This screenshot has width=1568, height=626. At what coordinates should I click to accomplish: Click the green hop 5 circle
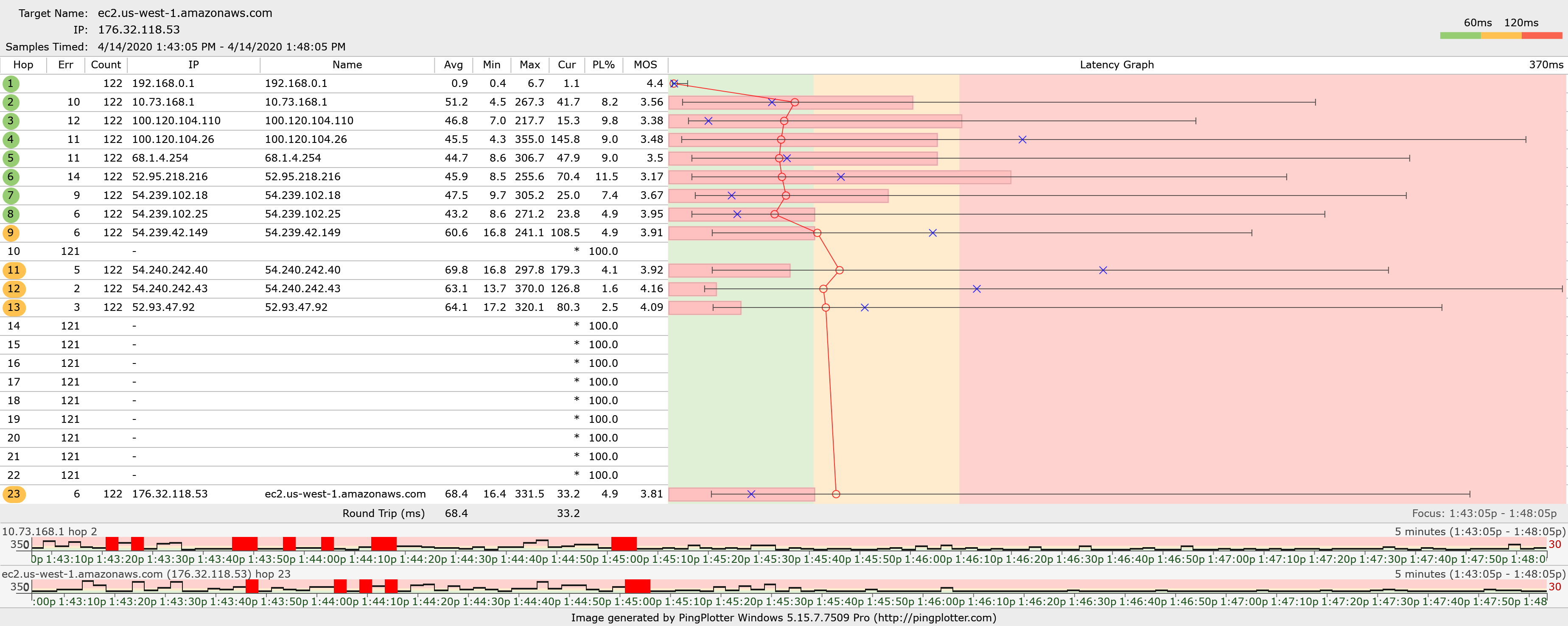coord(10,158)
